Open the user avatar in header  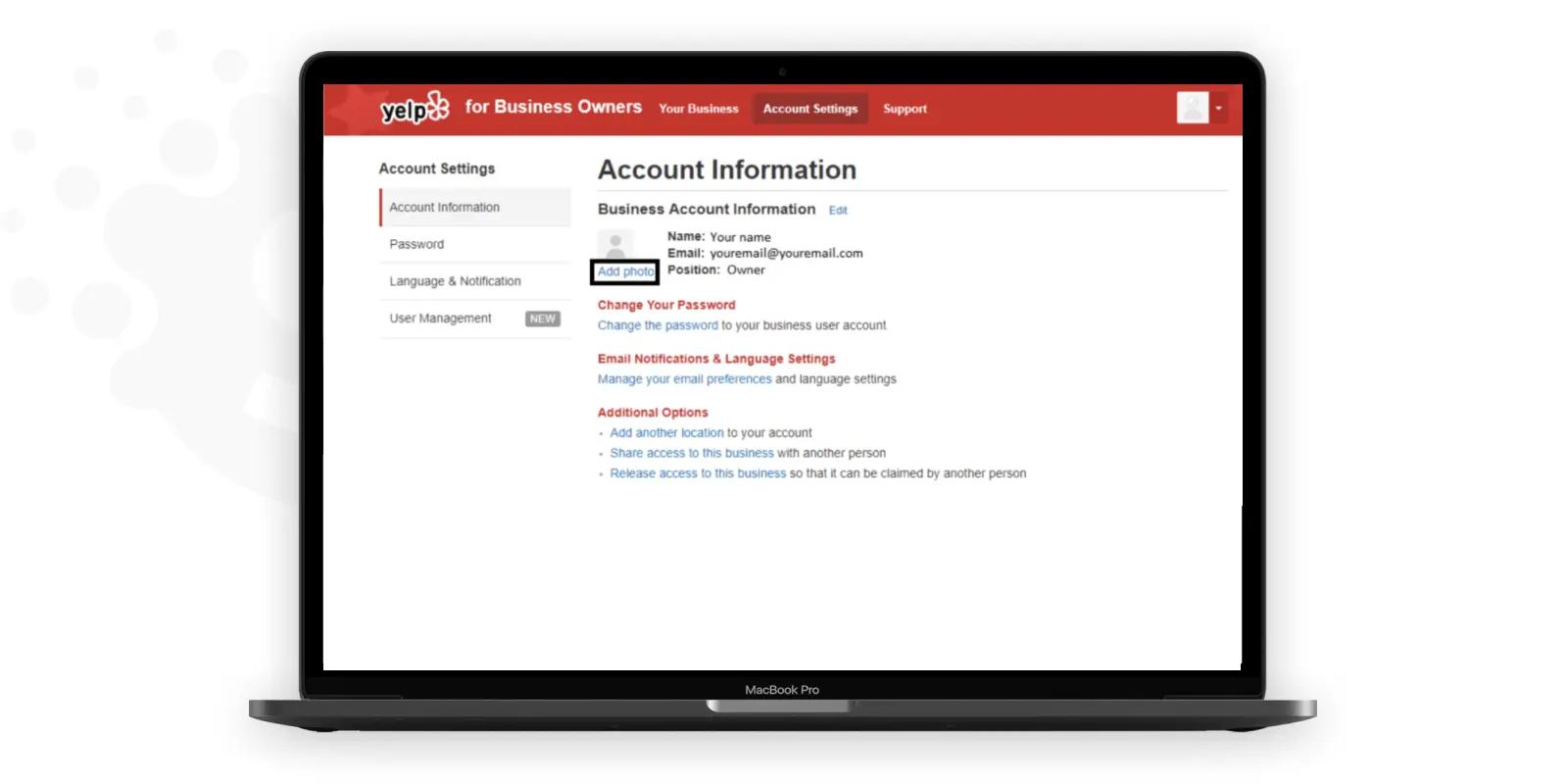(x=1193, y=108)
